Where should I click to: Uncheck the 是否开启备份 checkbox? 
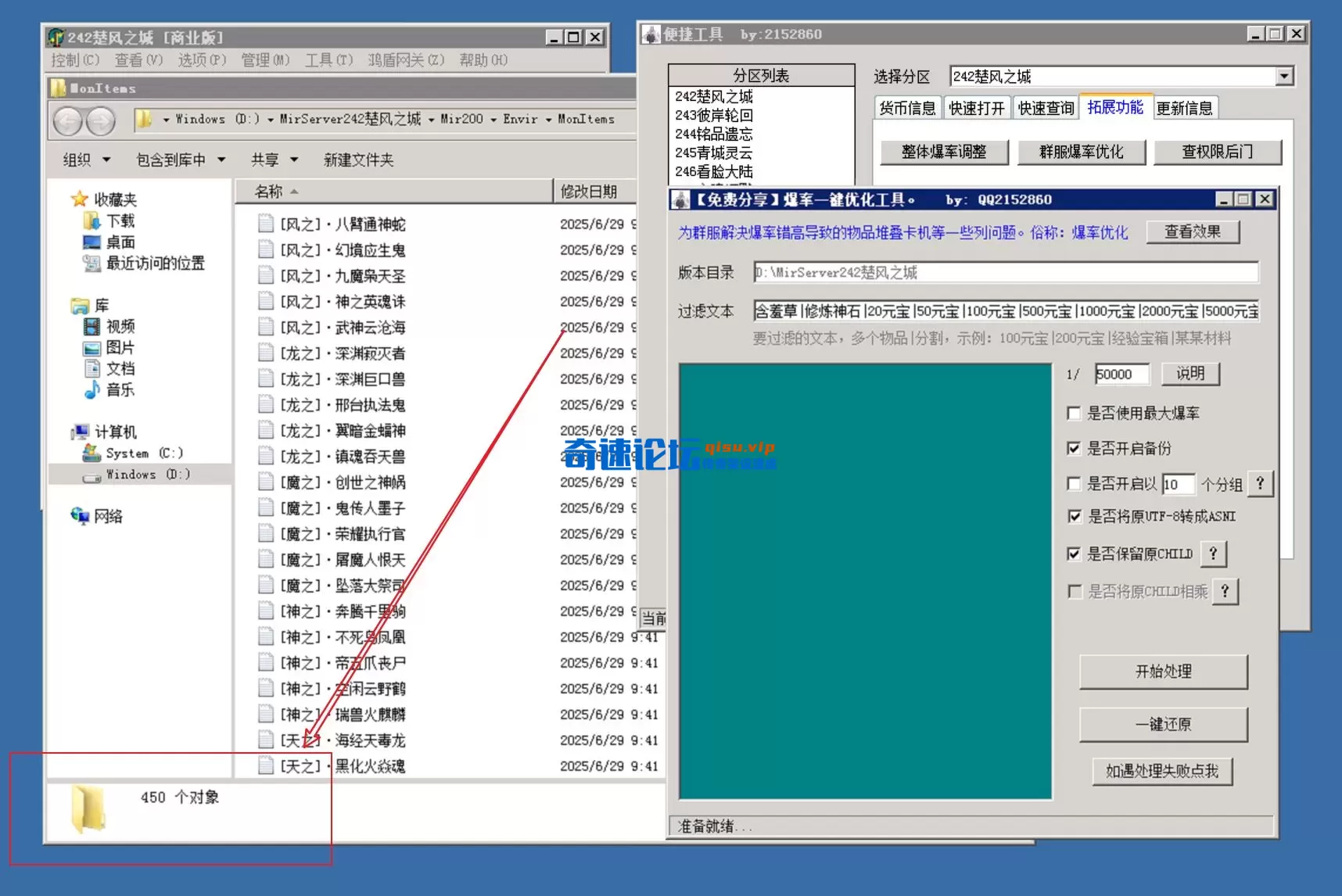(x=1074, y=448)
